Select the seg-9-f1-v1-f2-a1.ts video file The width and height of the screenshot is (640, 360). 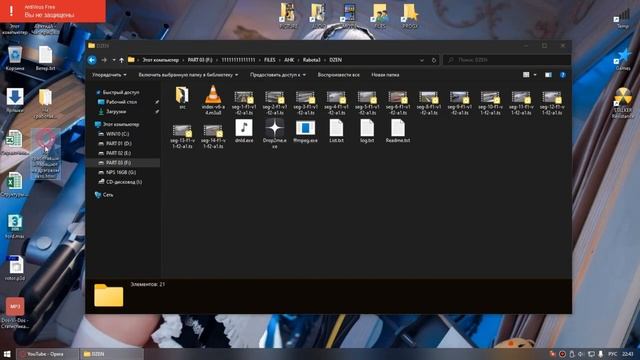click(x=460, y=97)
